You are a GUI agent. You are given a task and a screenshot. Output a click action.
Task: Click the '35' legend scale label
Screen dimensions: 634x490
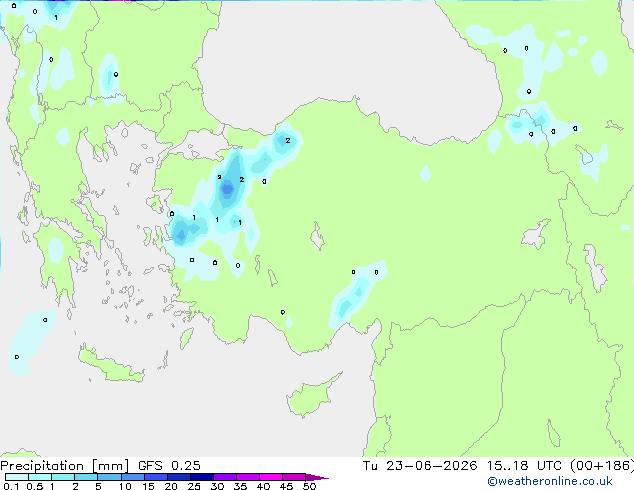[x=240, y=486]
